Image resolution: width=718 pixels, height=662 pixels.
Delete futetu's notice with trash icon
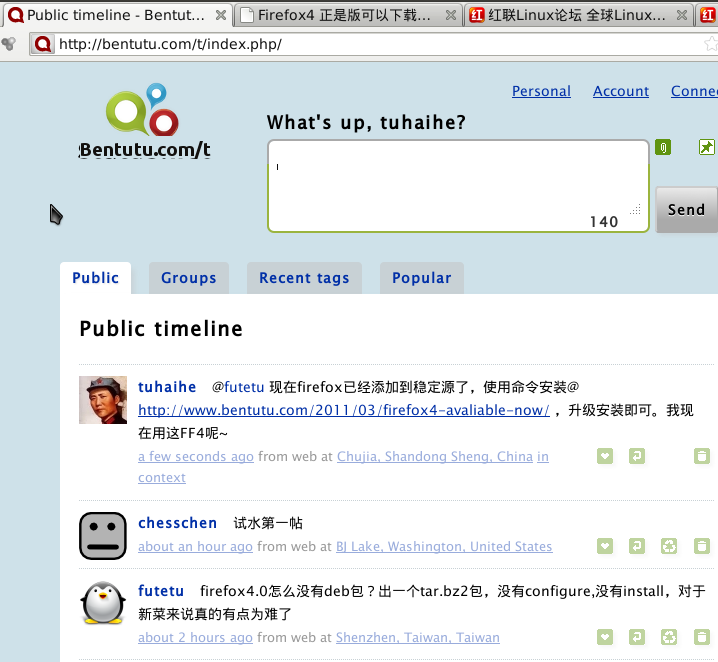pos(702,637)
